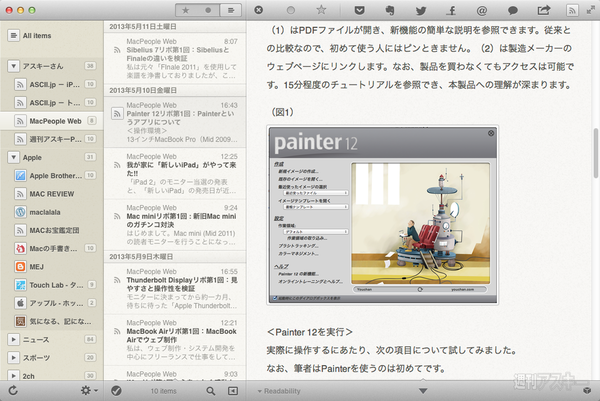Expand the ニュース folder

13,339
